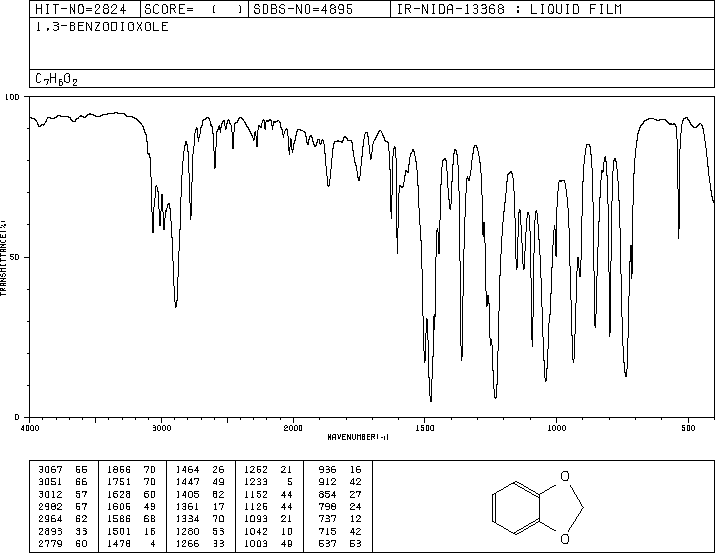Click wavenumber 715 in the peak table
Screen dimensions: 715x553
point(327,532)
